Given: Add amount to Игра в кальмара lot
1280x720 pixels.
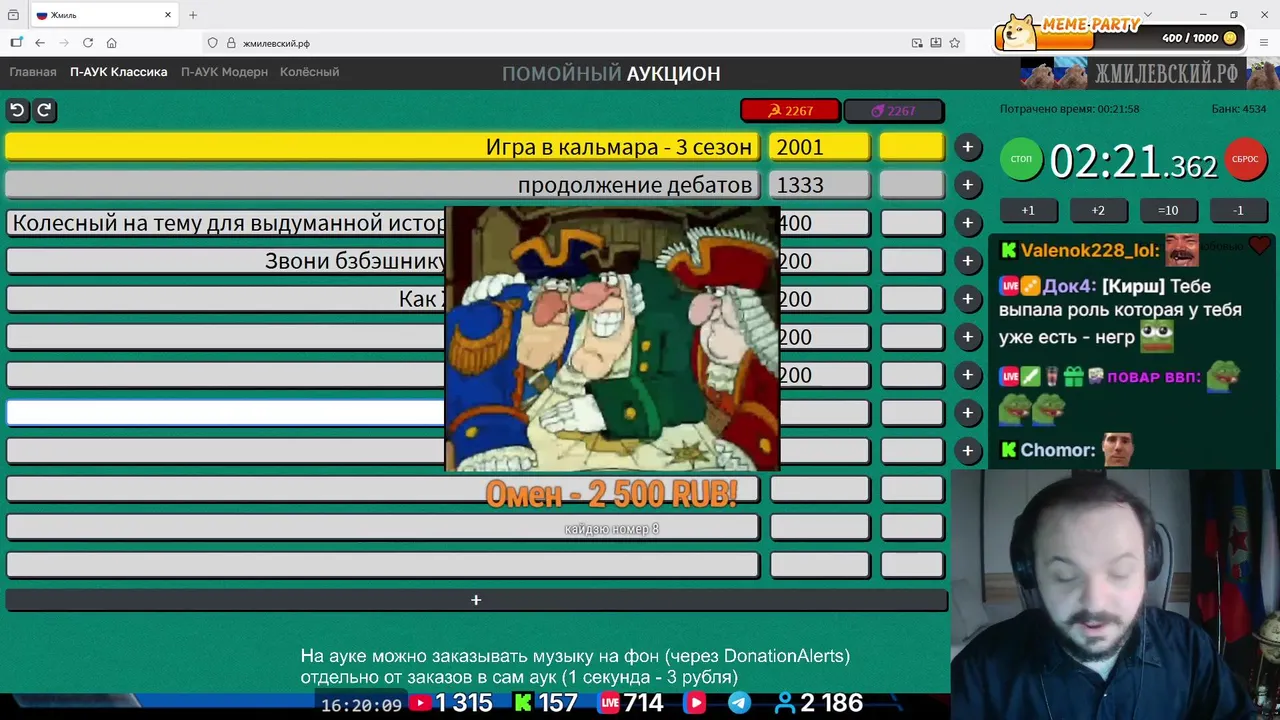Looking at the screenshot, I should click(x=967, y=147).
